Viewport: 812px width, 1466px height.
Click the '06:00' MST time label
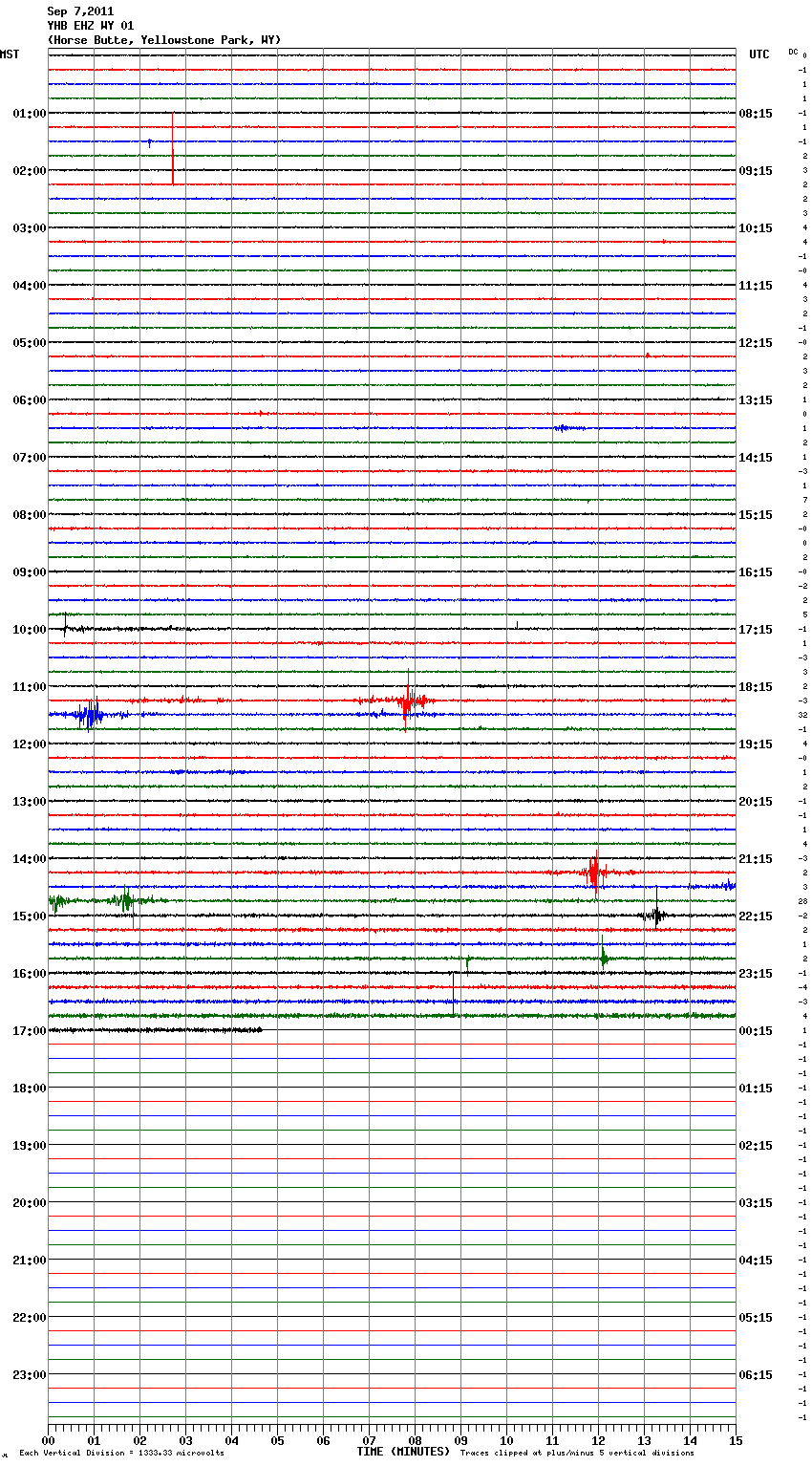point(30,400)
